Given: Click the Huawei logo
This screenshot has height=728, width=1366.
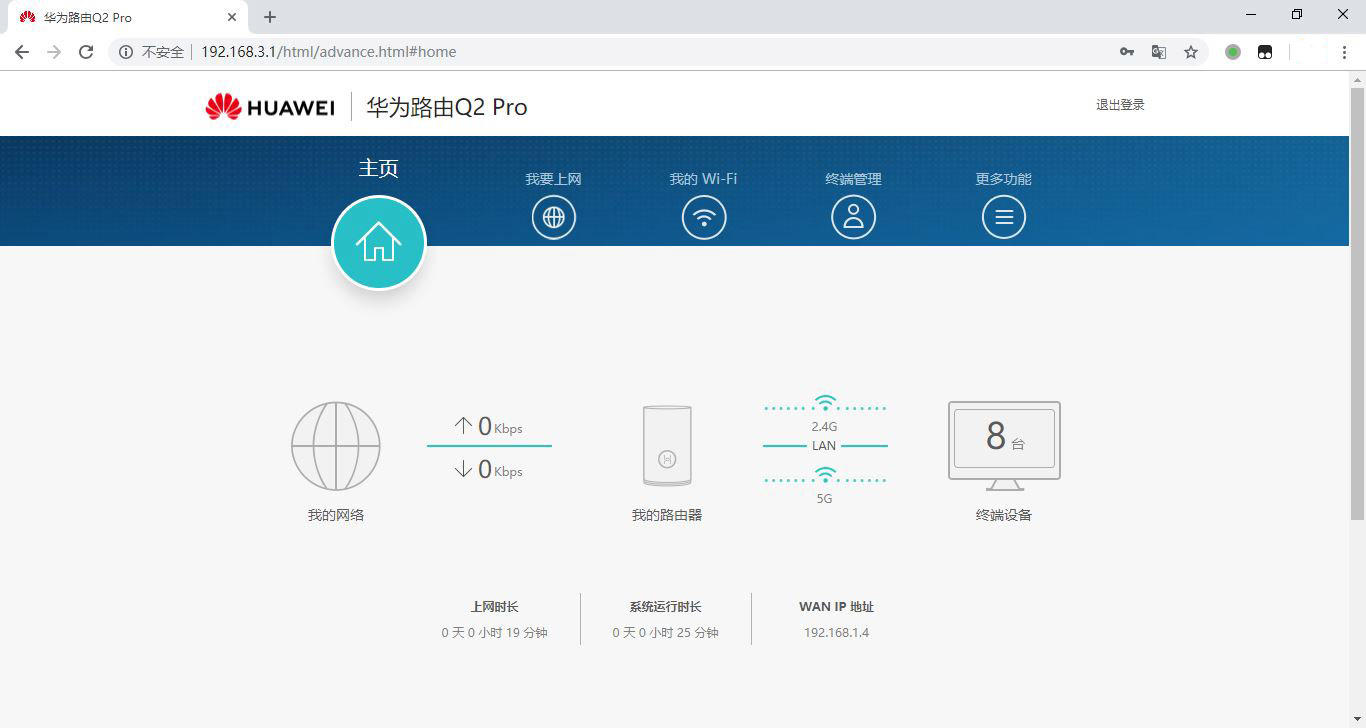Looking at the screenshot, I should point(270,107).
